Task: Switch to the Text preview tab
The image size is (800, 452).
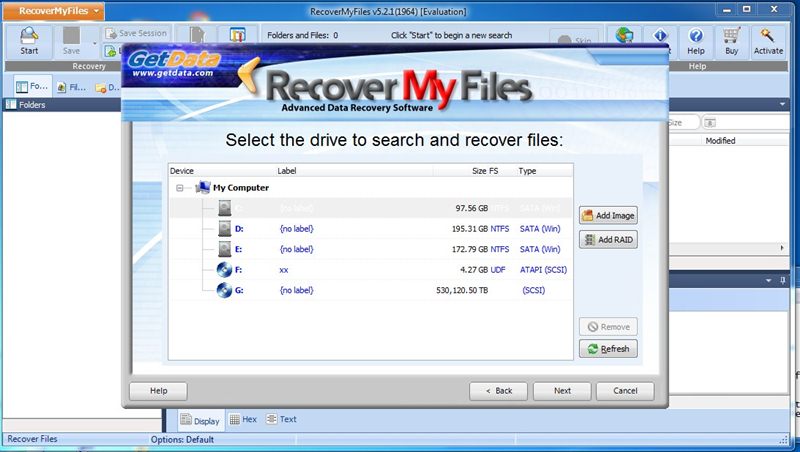Action: click(x=281, y=419)
